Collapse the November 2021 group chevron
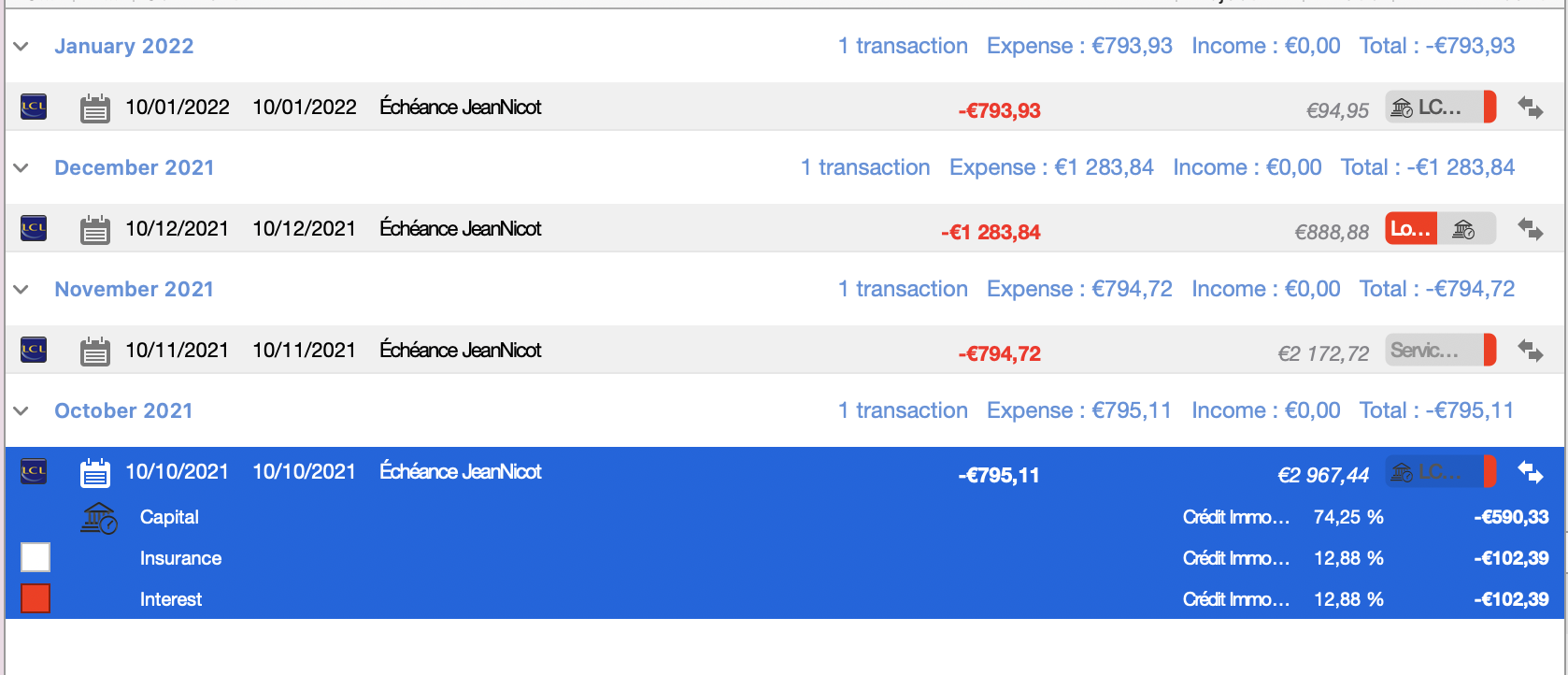Image resolution: width=1568 pixels, height=675 pixels. click(21, 289)
